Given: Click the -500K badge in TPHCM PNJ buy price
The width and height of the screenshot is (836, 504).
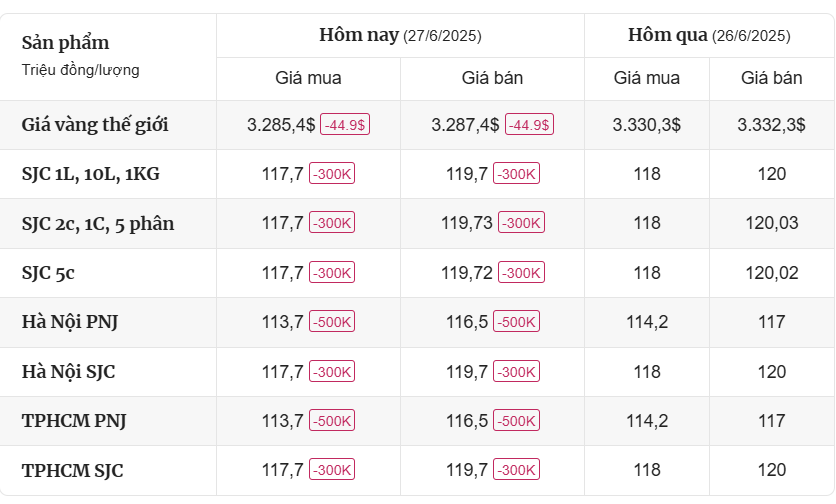Looking at the screenshot, I should 332,421.
